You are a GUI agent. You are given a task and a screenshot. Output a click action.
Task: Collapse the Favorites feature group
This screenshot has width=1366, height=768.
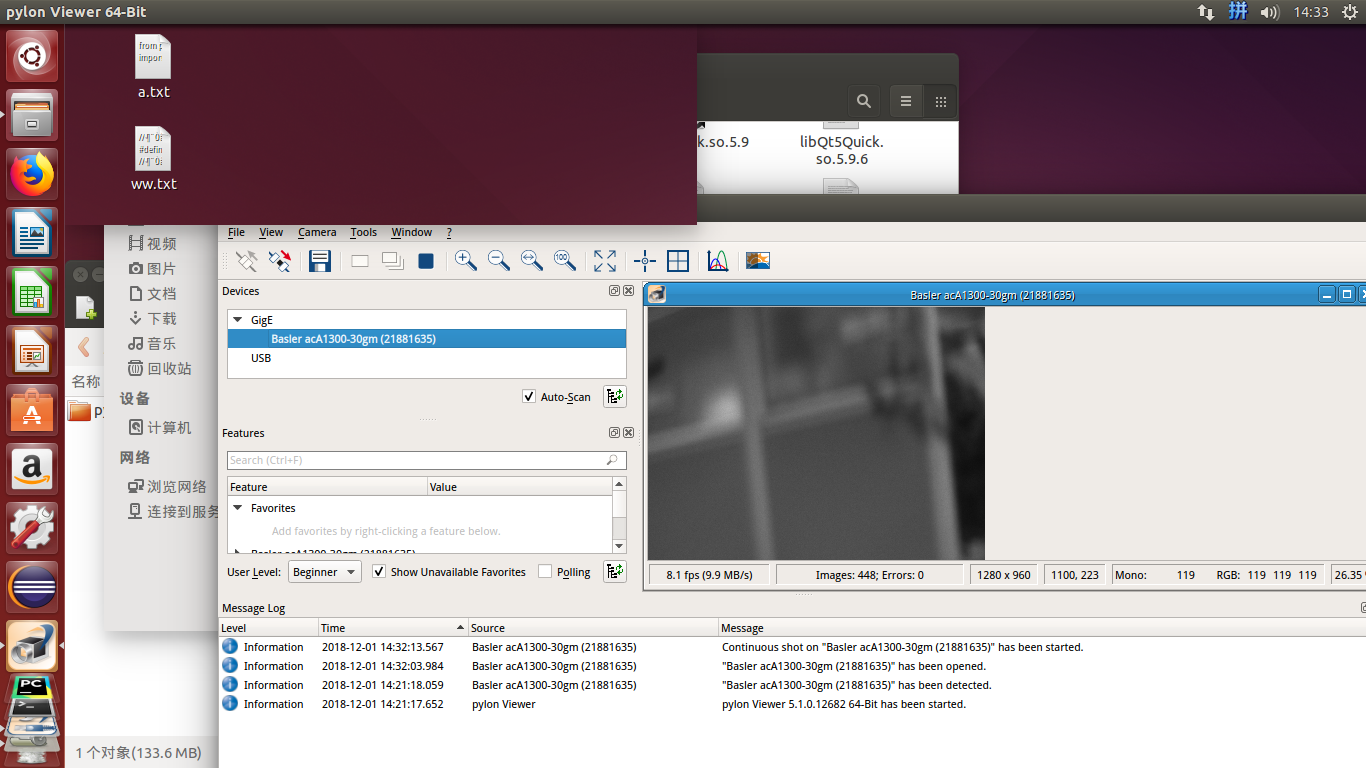point(238,508)
